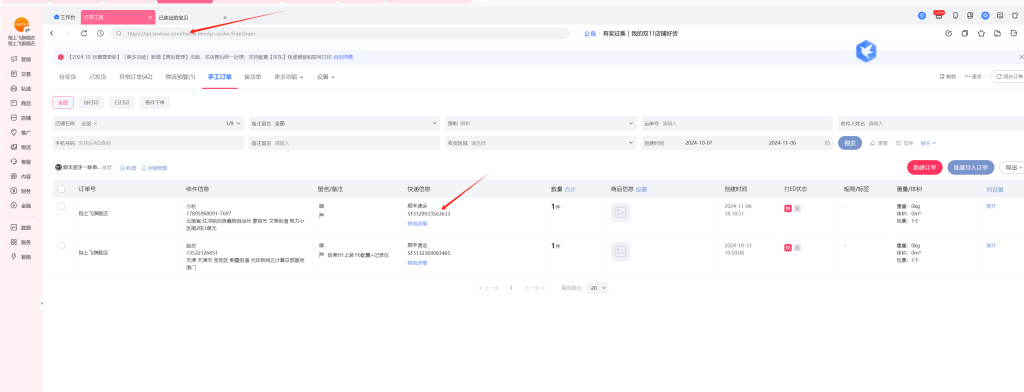Image resolution: width=1024 pixels, height=392 pixels.
Task: Open the dropdown left of the 运单号 field
Action: pyautogui.click(x=541, y=123)
